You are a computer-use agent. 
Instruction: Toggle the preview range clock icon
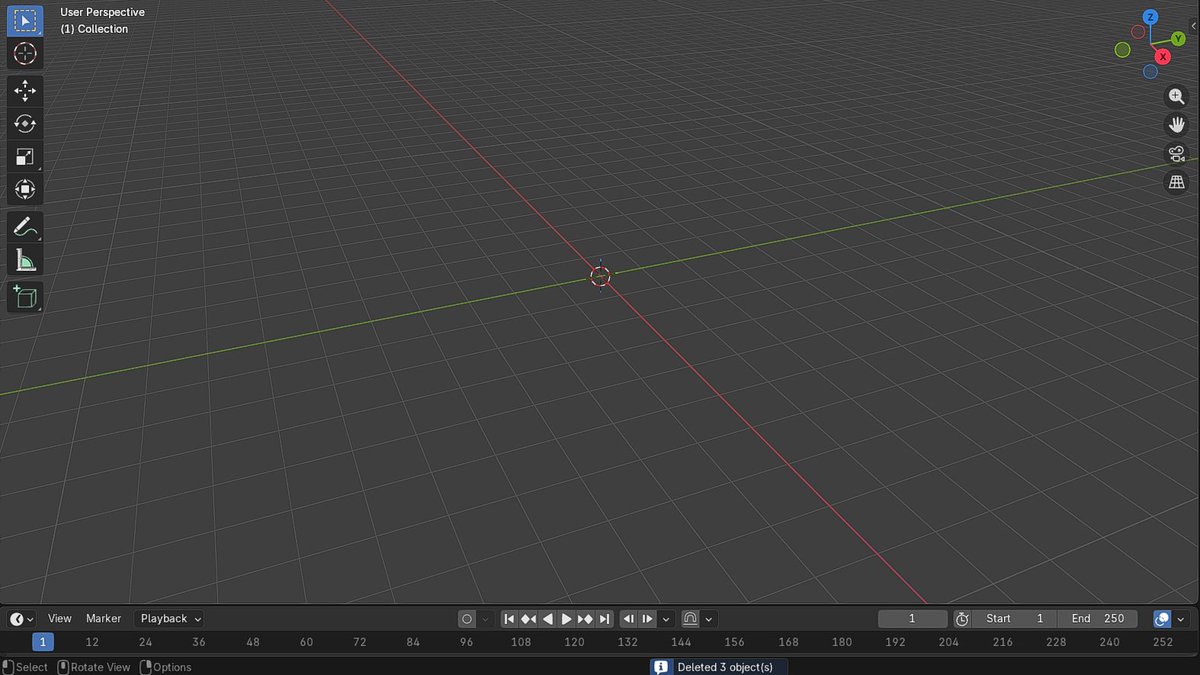coord(962,619)
